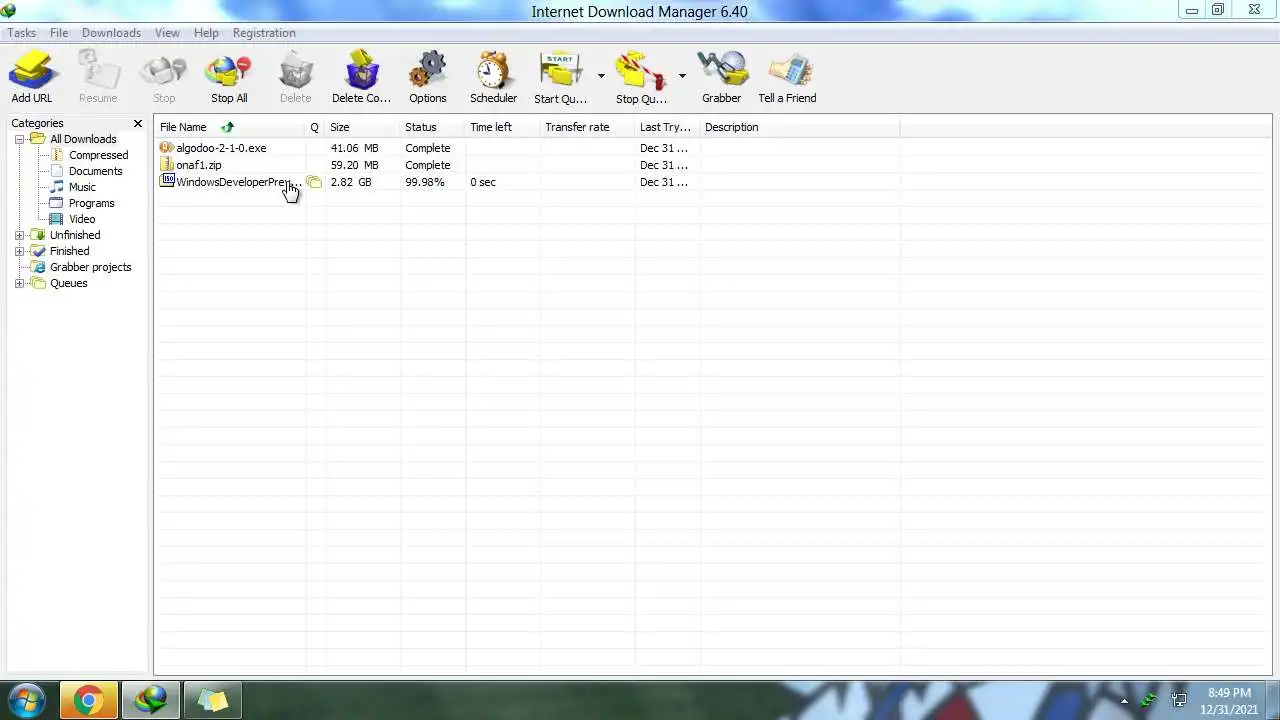The image size is (1280, 720).
Task: Open the Start Queue dropdown arrow
Action: (601, 75)
